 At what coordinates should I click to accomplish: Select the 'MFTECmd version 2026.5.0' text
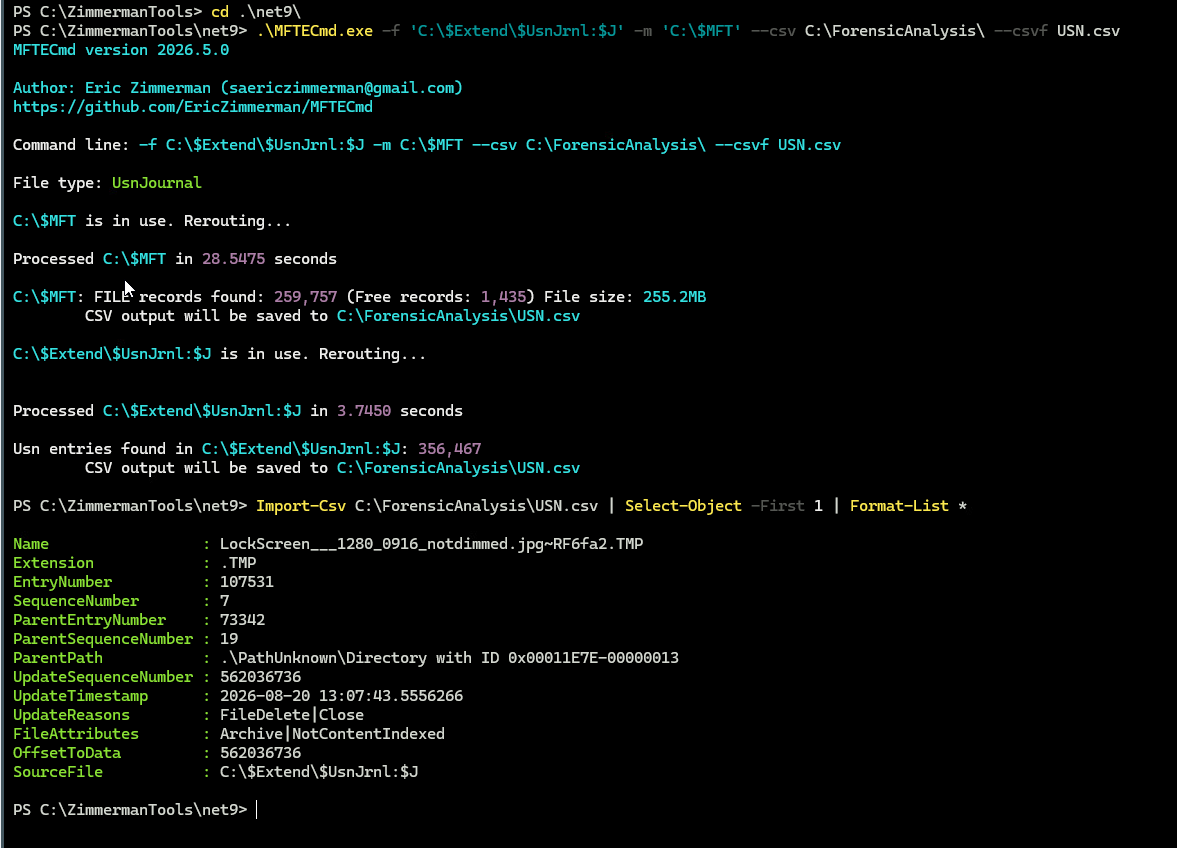pos(121,50)
